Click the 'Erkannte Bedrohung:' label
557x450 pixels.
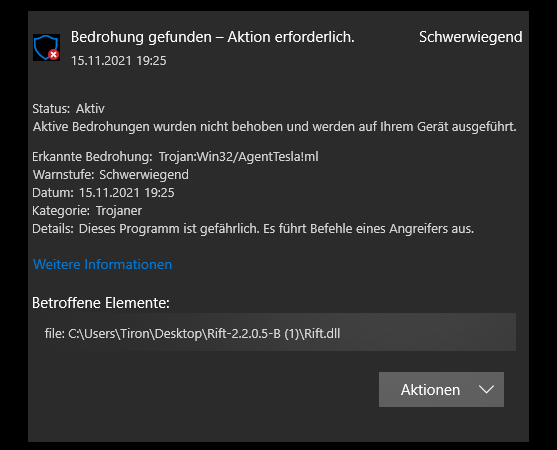tap(92, 157)
